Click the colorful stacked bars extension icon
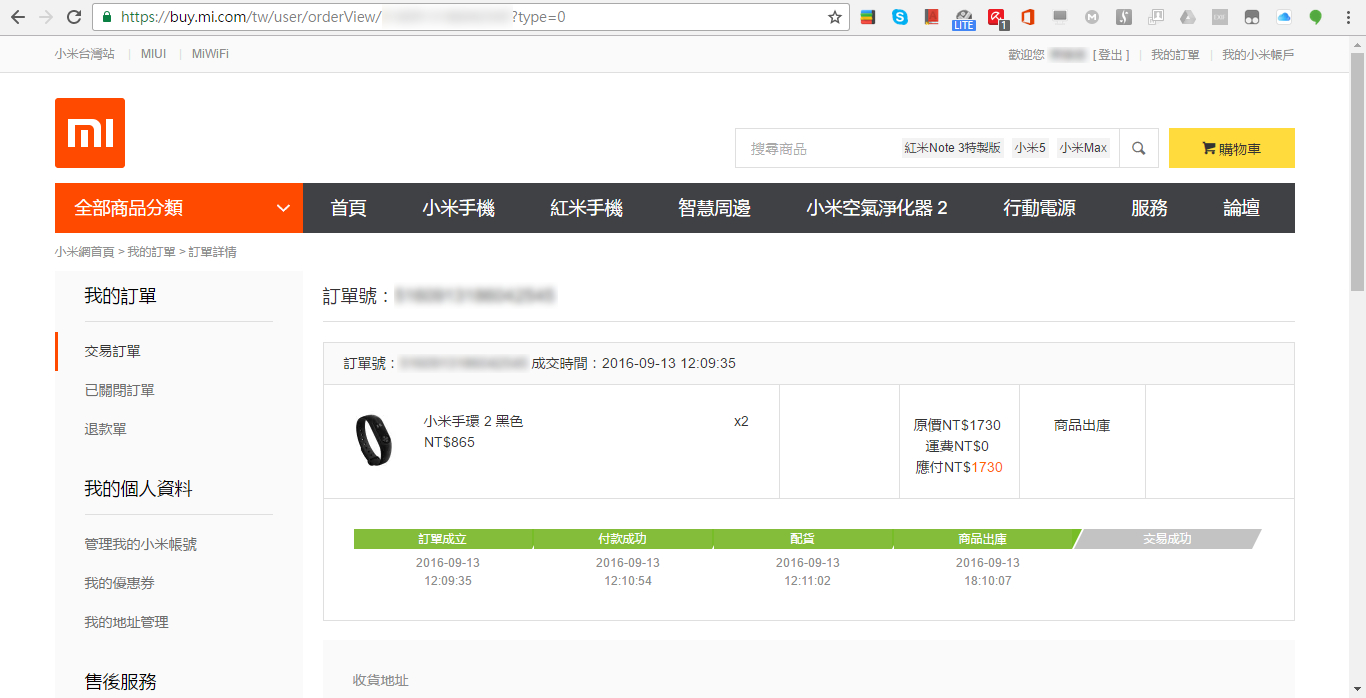The image size is (1366, 698). click(x=868, y=17)
